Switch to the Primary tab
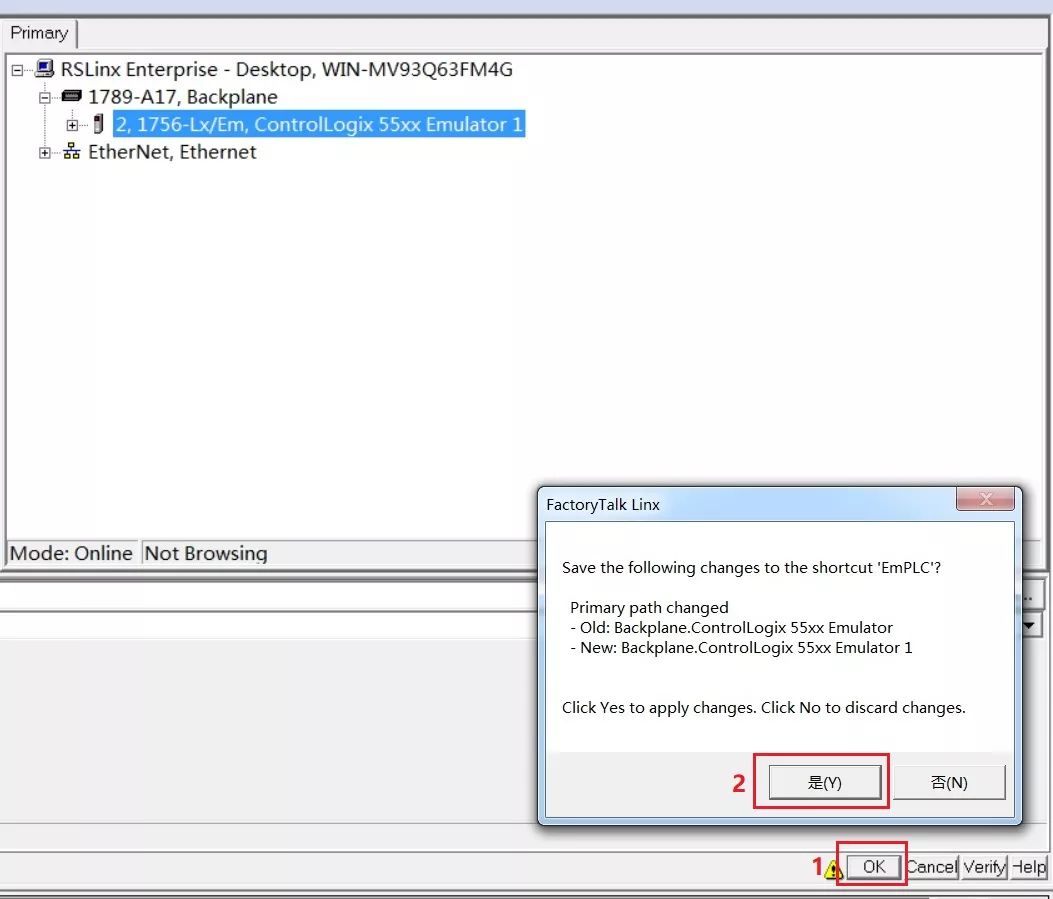This screenshot has height=899, width=1053. point(39,33)
